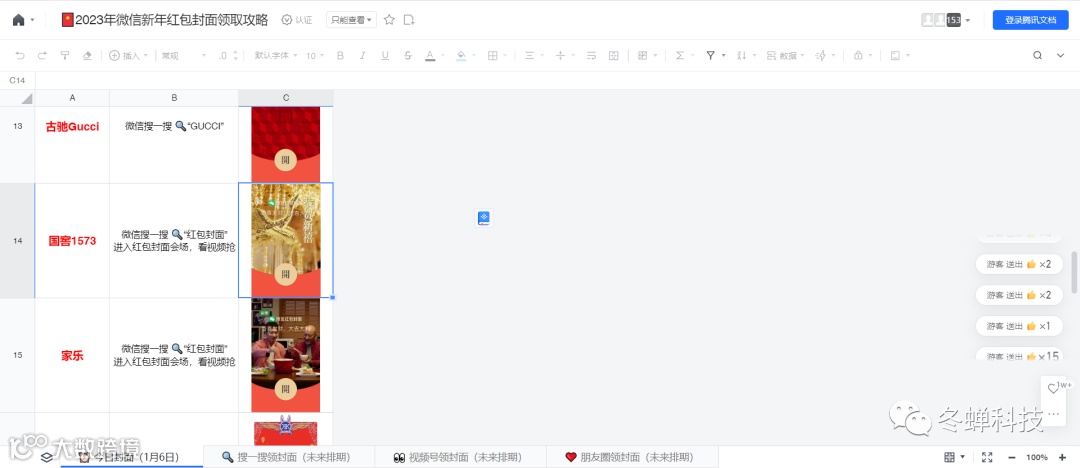Viewport: 1080px width, 468px height.
Task: Click the horizontal alignment icon
Action: (530, 56)
